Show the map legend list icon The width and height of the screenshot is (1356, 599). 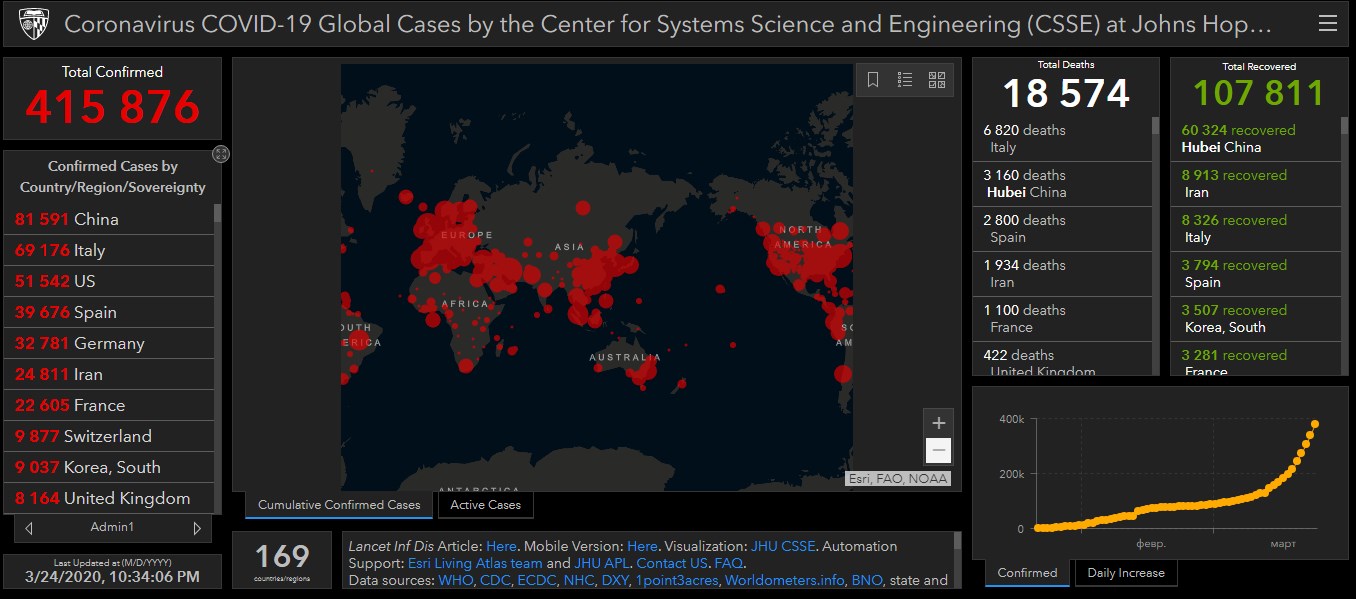pos(905,80)
